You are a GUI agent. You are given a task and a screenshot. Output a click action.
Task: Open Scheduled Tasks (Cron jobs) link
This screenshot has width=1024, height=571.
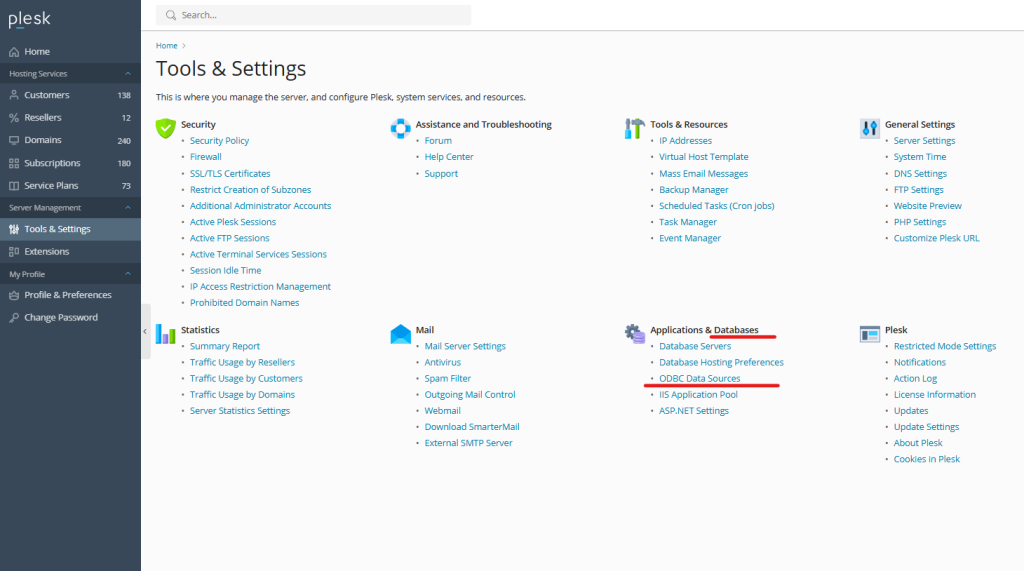click(716, 206)
